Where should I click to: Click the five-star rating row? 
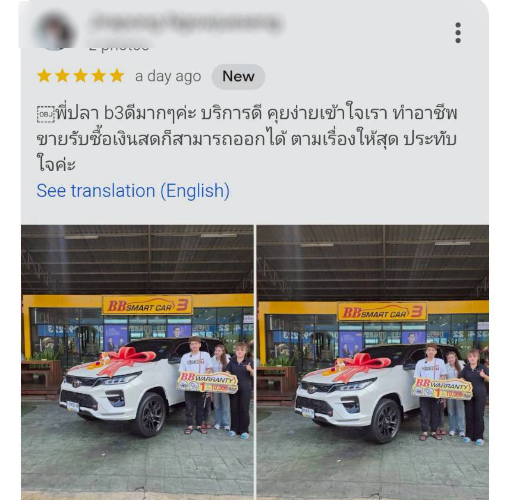(x=81, y=76)
